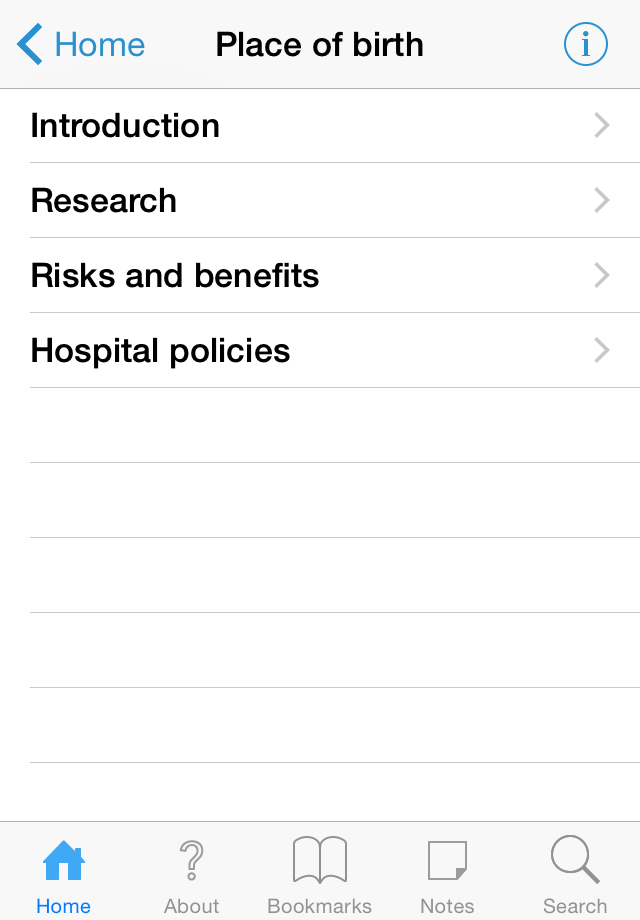Switch to the Search tab
This screenshot has width=640, height=920.
pyautogui.click(x=575, y=875)
